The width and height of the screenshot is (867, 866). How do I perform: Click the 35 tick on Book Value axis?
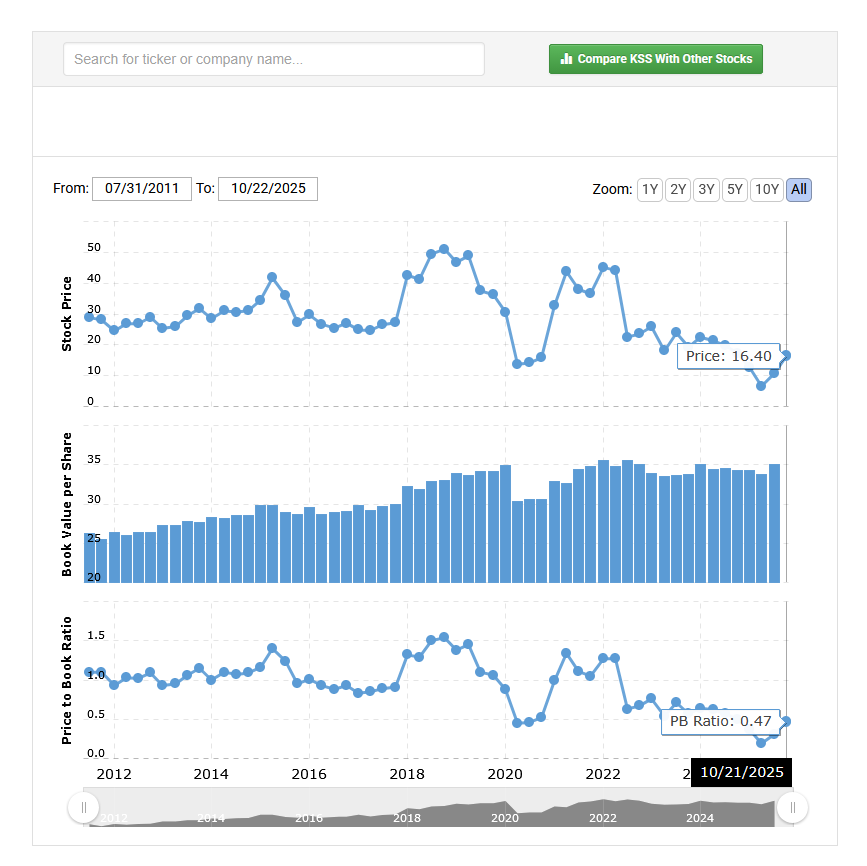coord(94,460)
